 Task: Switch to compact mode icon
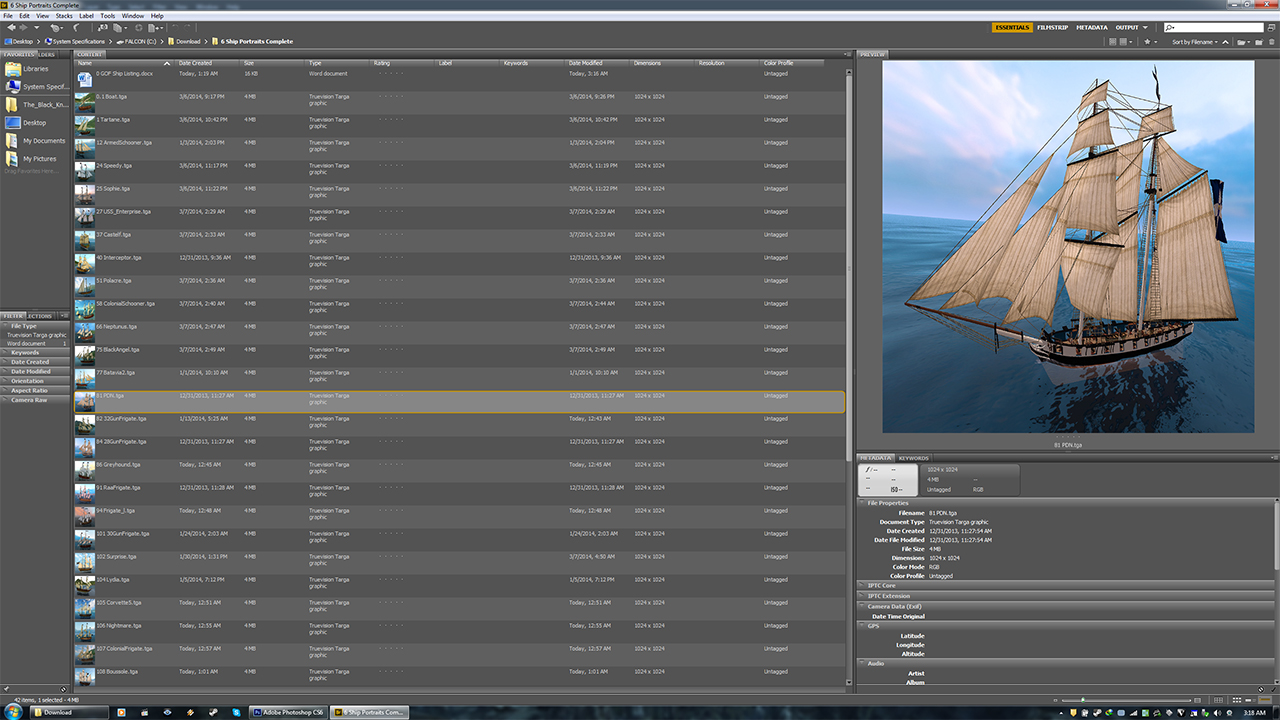1271,27
